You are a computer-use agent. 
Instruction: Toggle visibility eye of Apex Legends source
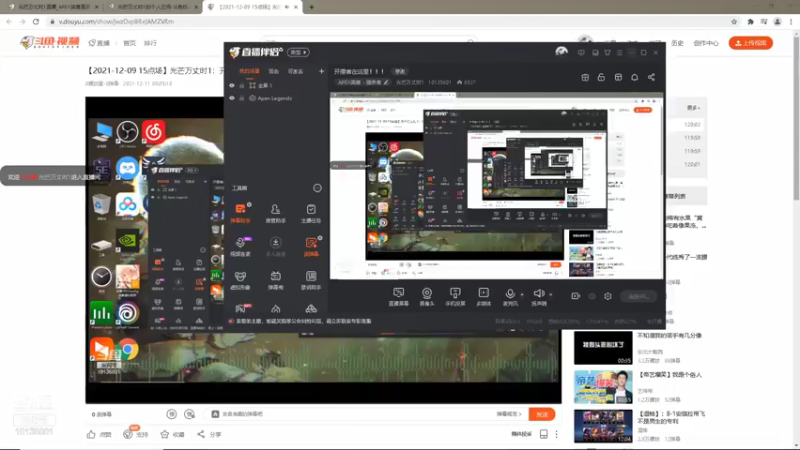[x=232, y=98]
